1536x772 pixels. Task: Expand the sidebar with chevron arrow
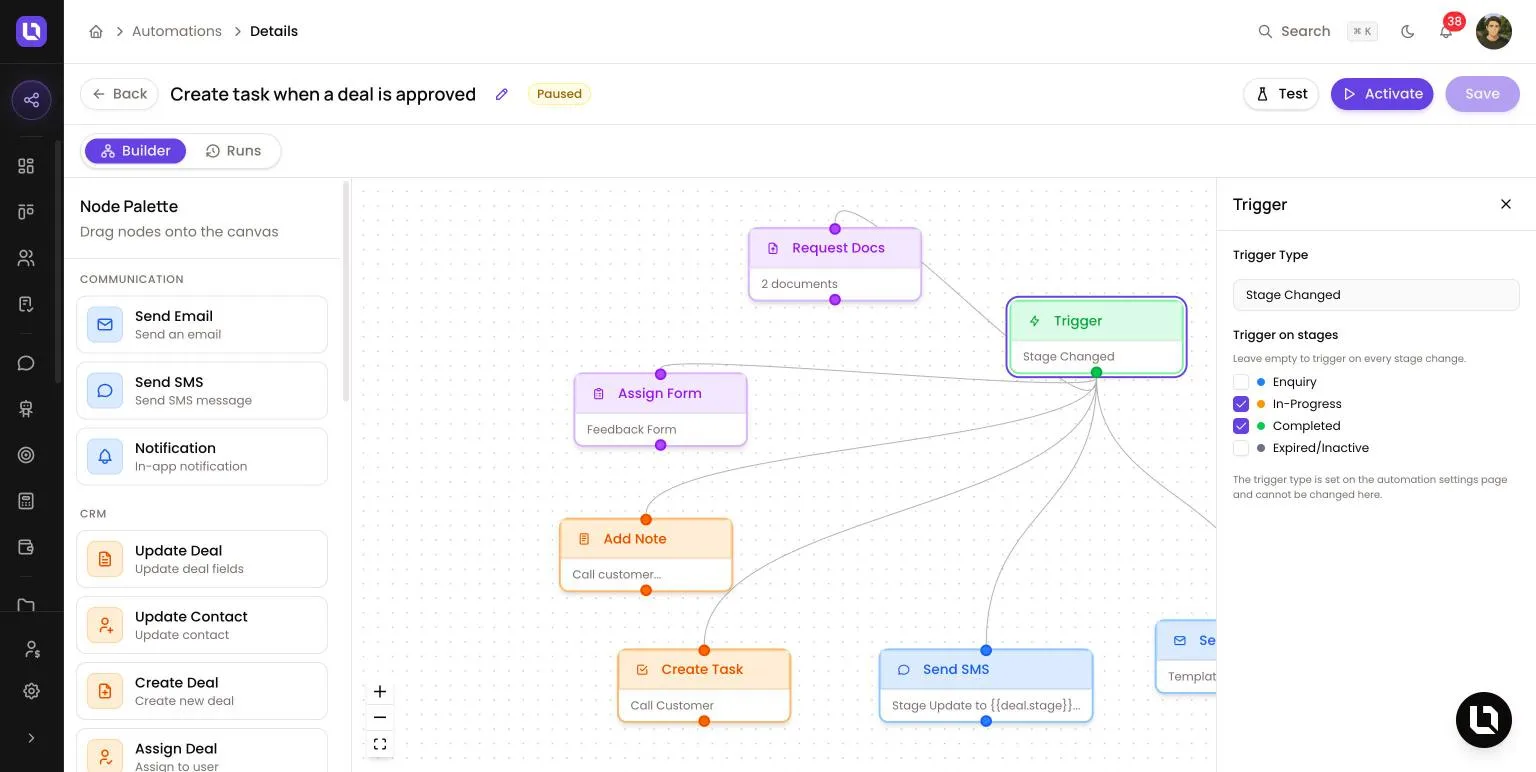click(x=31, y=738)
